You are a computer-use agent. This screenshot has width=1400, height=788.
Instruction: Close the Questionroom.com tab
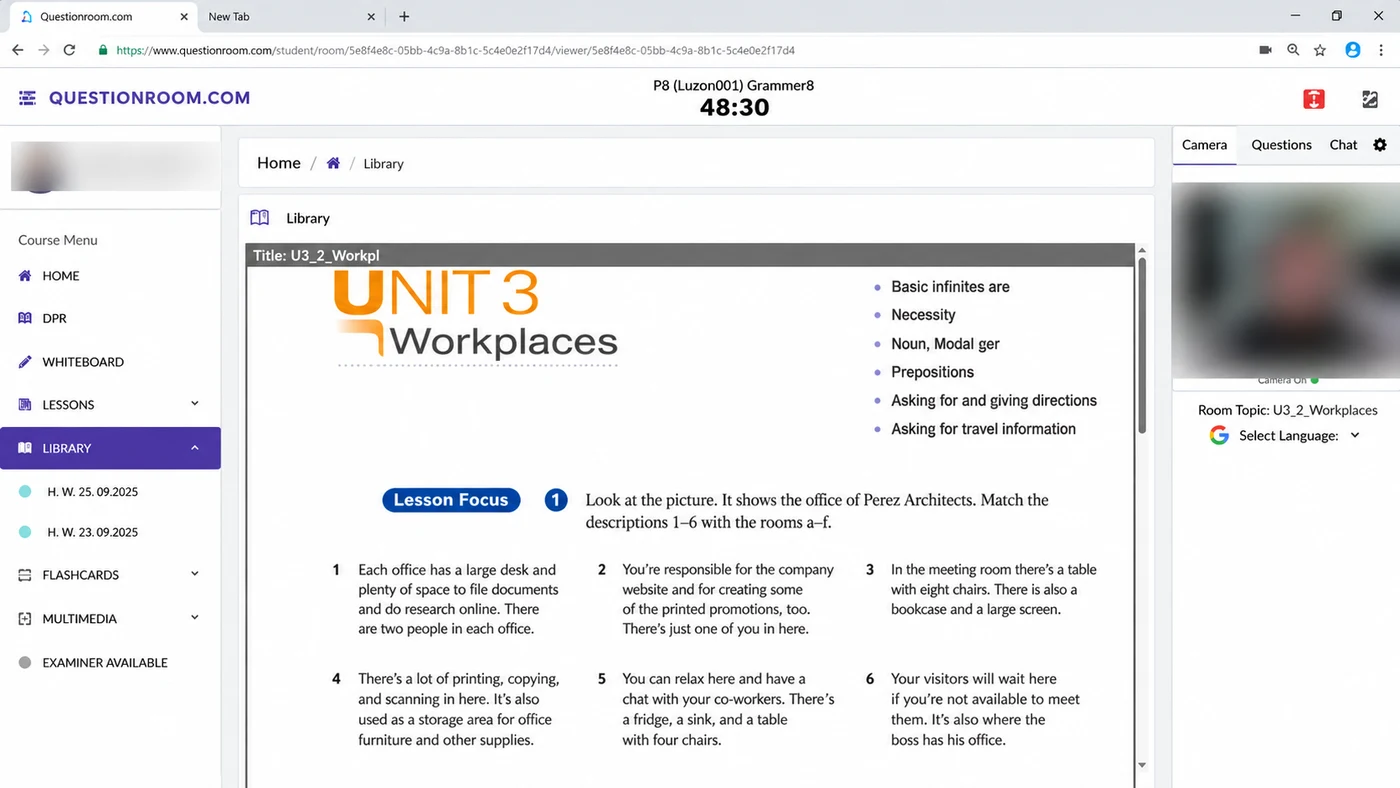click(183, 17)
